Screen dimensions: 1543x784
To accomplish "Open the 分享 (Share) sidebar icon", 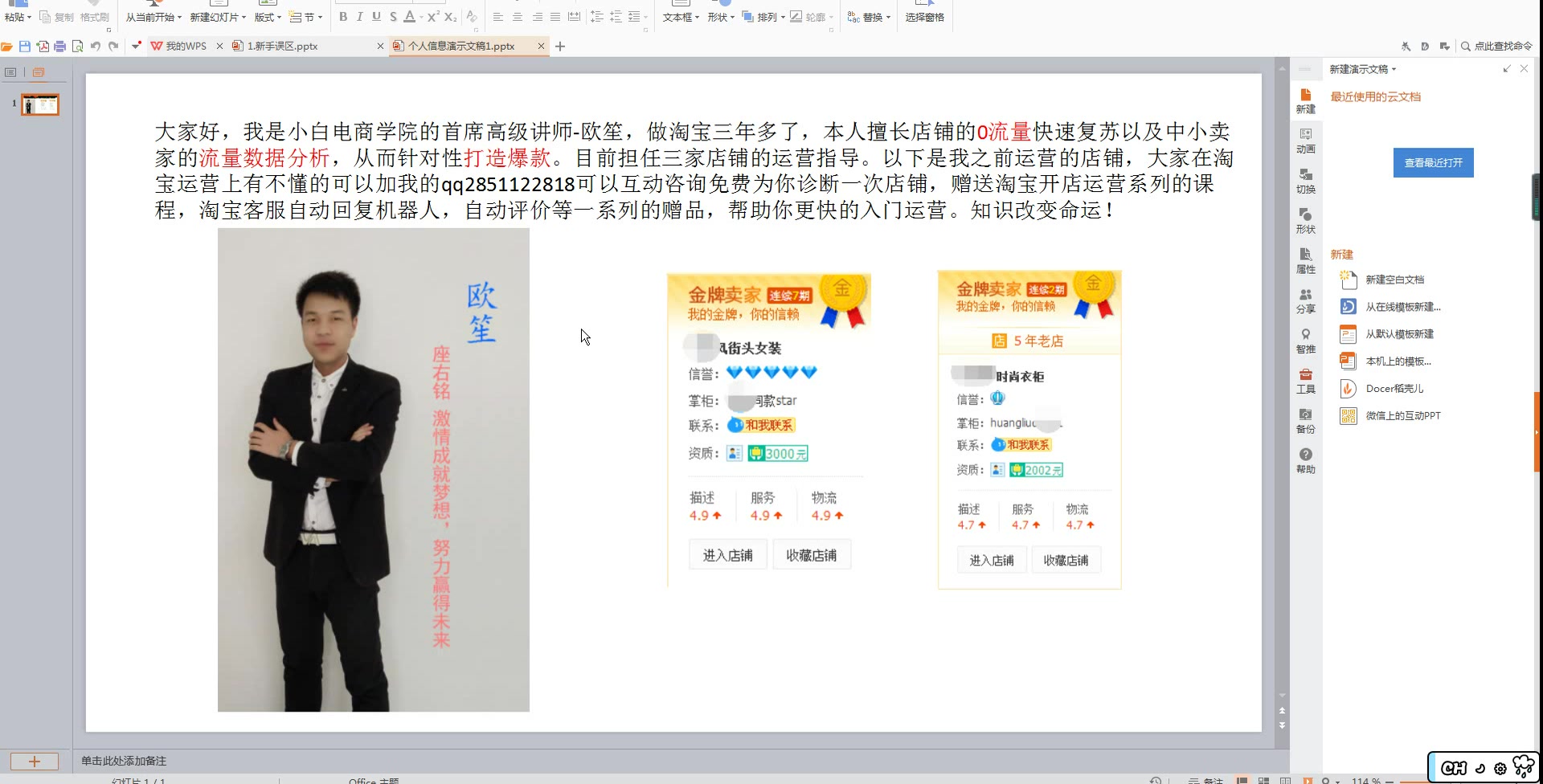I will pos(1305,303).
